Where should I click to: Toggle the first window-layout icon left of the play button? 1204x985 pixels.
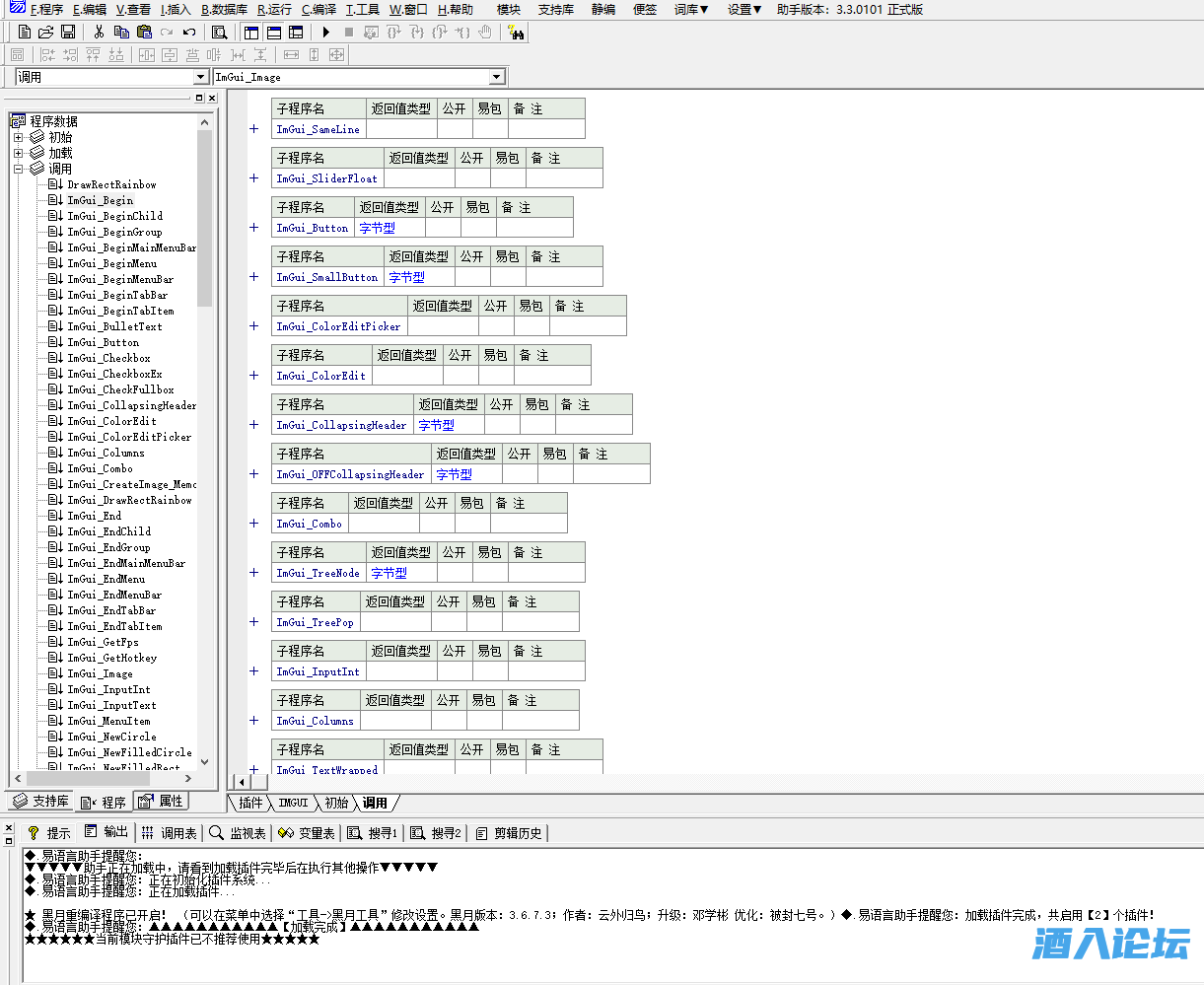[251, 33]
